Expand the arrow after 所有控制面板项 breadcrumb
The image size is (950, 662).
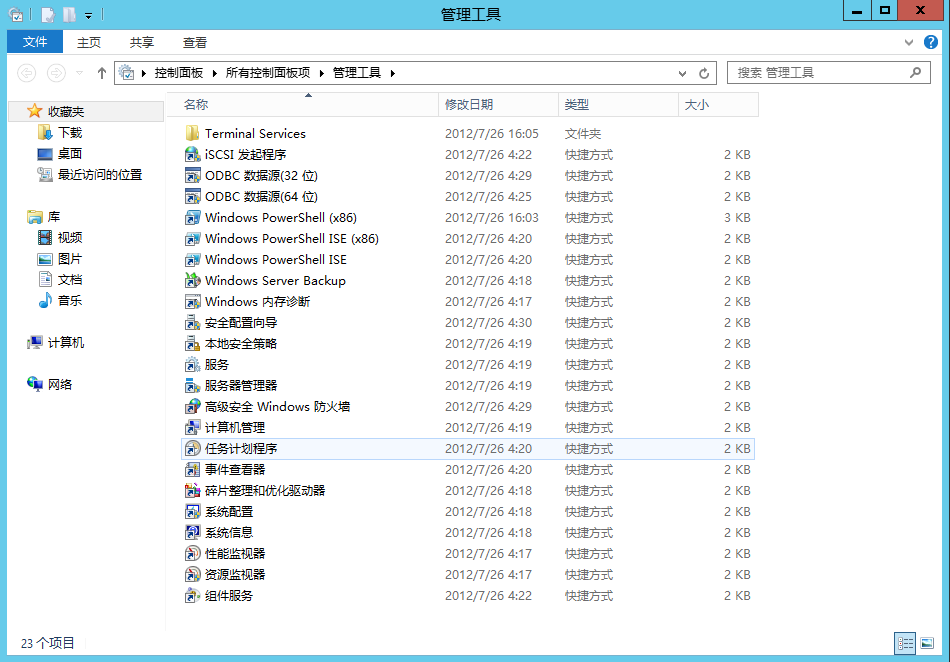tap(322, 73)
